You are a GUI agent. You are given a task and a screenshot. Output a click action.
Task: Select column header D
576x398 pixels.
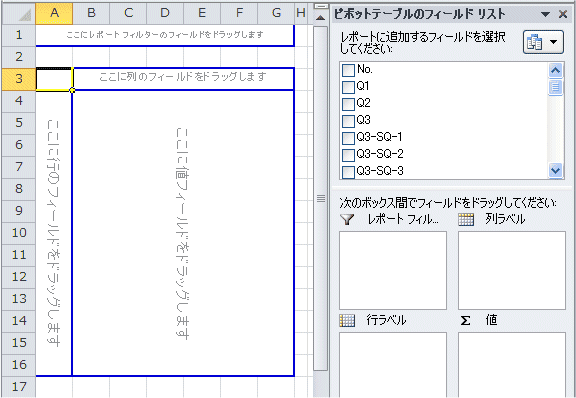[x=165, y=13]
